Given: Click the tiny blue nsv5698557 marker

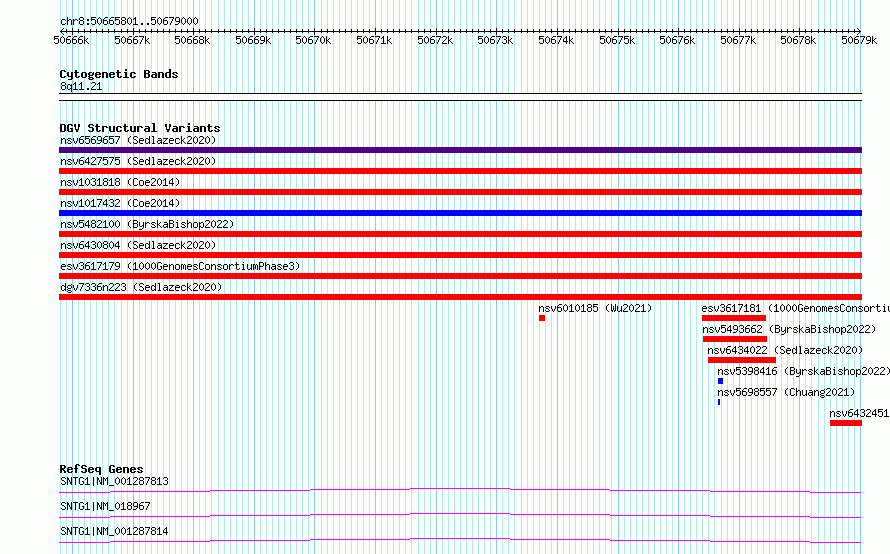Looking at the screenshot, I should click(719, 402).
